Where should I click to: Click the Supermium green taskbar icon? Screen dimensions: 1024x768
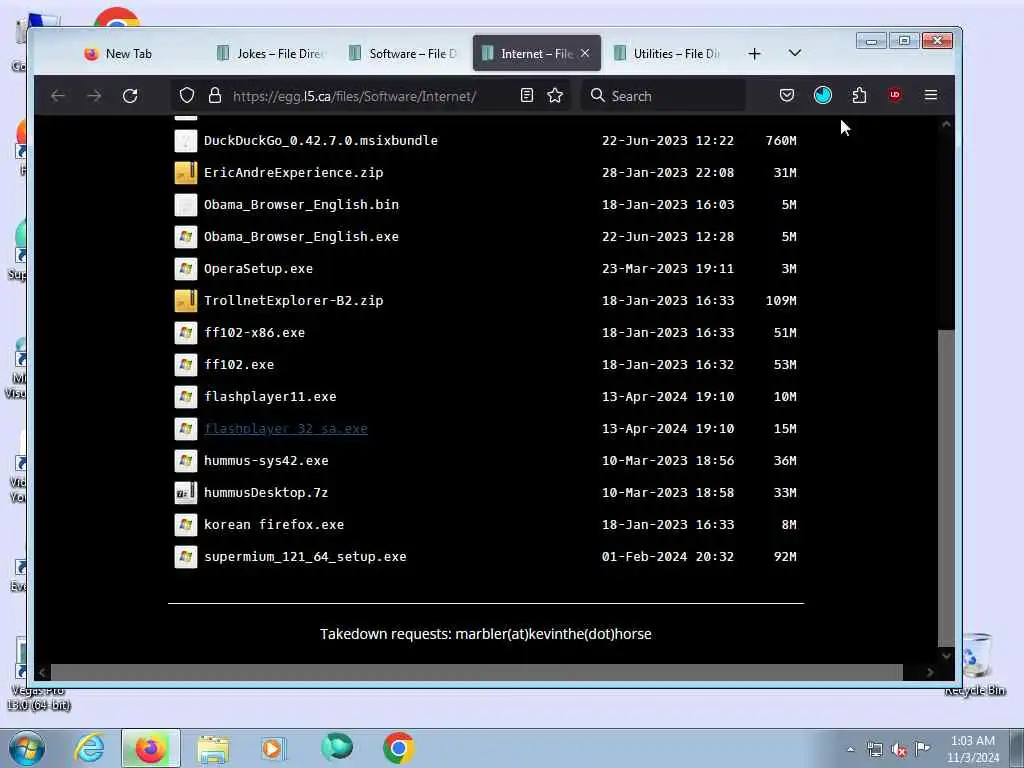point(337,748)
